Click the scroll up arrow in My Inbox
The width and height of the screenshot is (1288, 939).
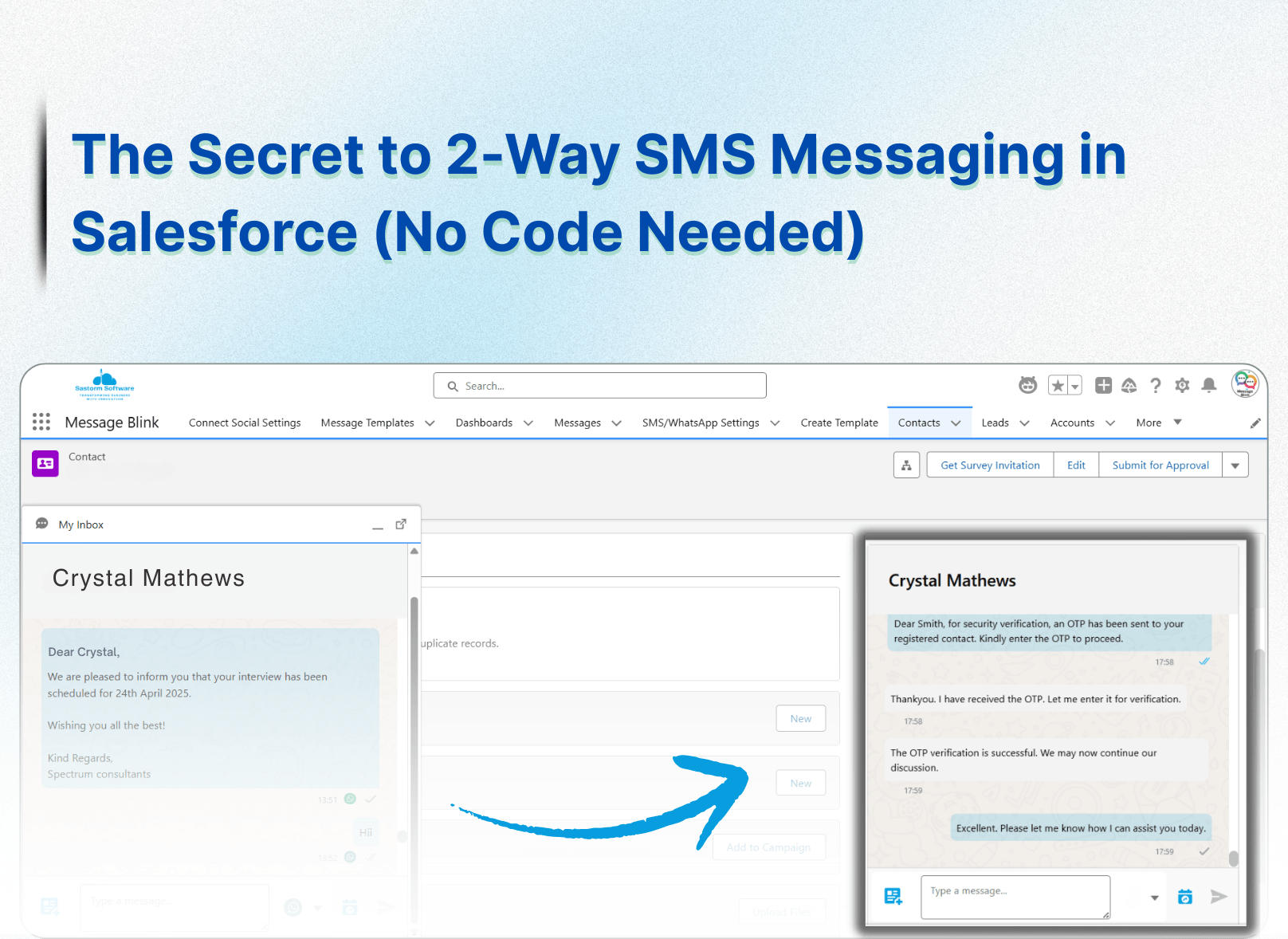click(414, 551)
